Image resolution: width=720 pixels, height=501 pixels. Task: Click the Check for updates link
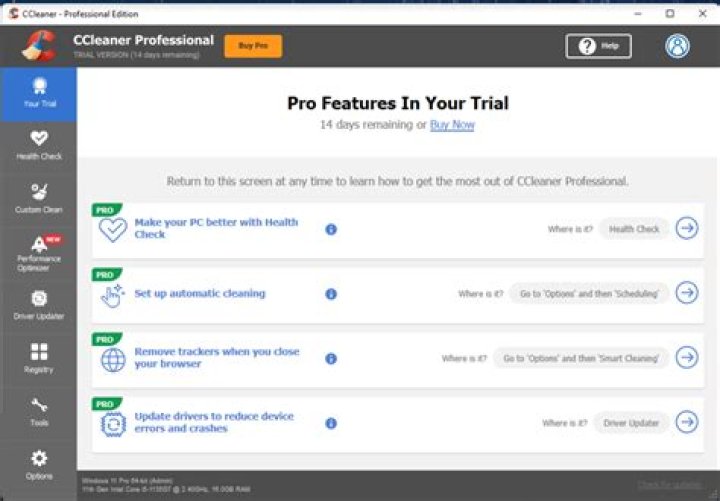(669, 484)
